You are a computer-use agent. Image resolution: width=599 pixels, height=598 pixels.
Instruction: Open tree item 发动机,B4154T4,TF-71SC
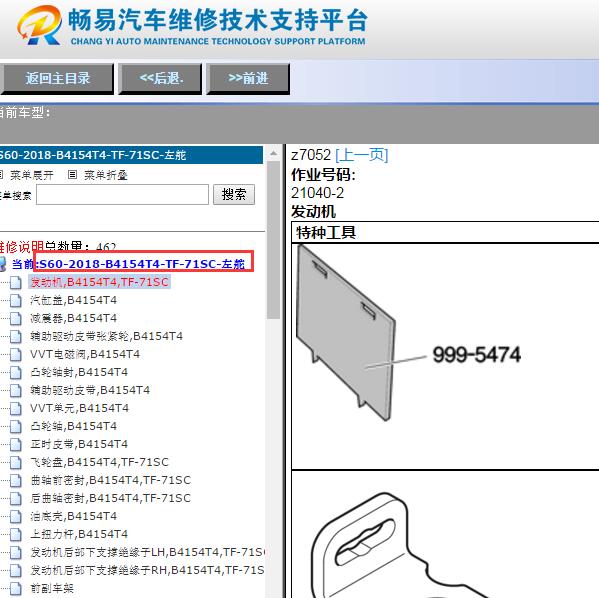(99, 282)
